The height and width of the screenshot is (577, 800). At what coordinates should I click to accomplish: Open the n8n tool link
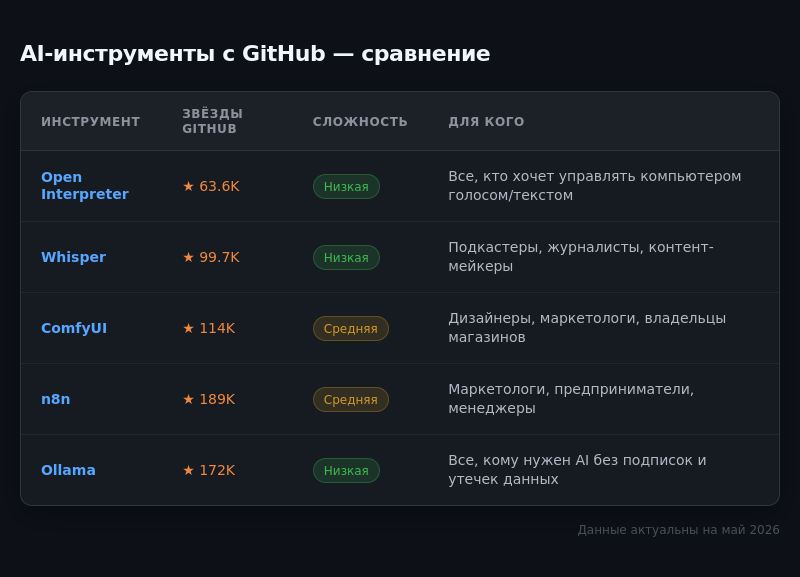[x=56, y=399]
